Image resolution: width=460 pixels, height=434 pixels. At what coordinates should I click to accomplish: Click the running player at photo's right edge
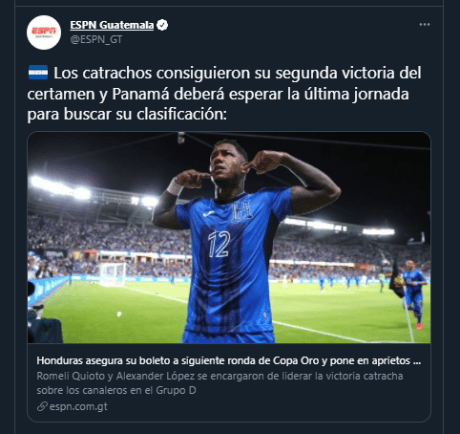[x=413, y=294]
